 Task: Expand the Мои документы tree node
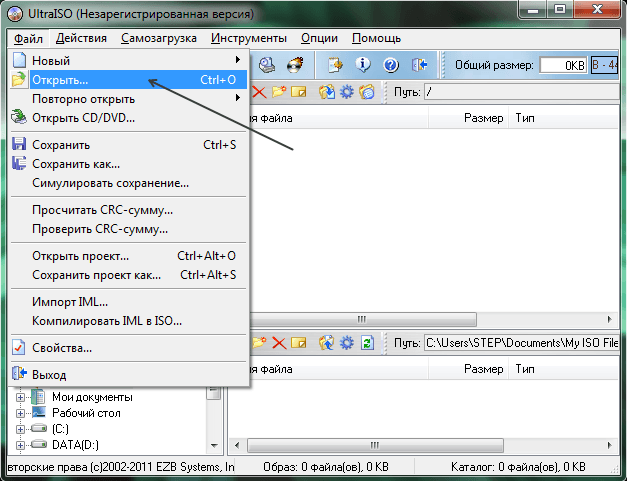coord(20,397)
